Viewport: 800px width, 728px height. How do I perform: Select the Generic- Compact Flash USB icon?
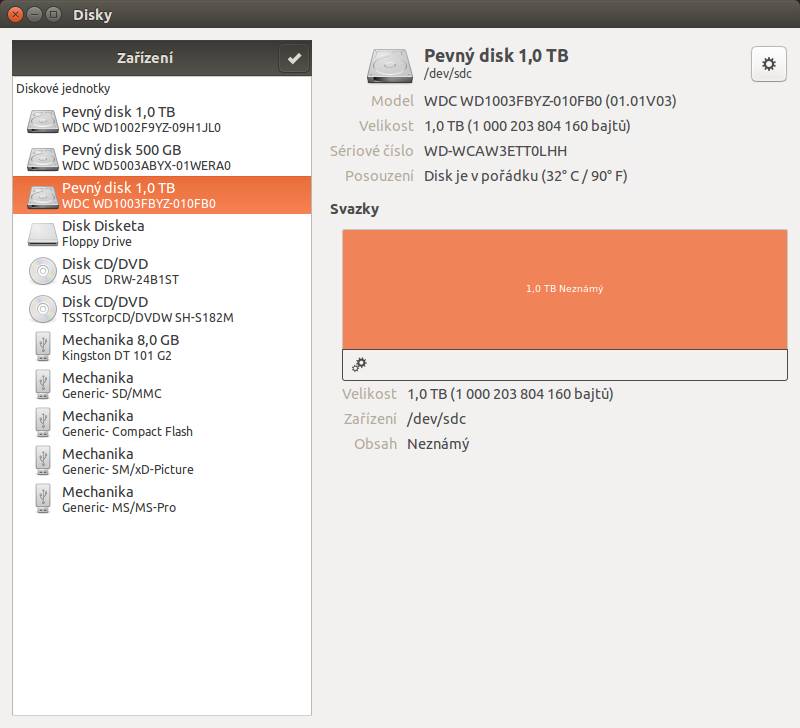pos(43,423)
